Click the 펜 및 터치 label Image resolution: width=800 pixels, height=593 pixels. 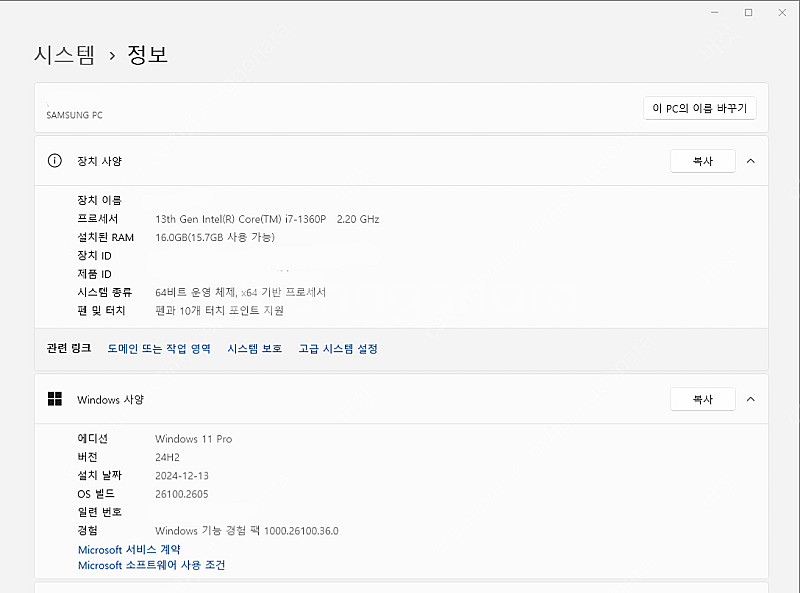pyautogui.click(x=101, y=311)
